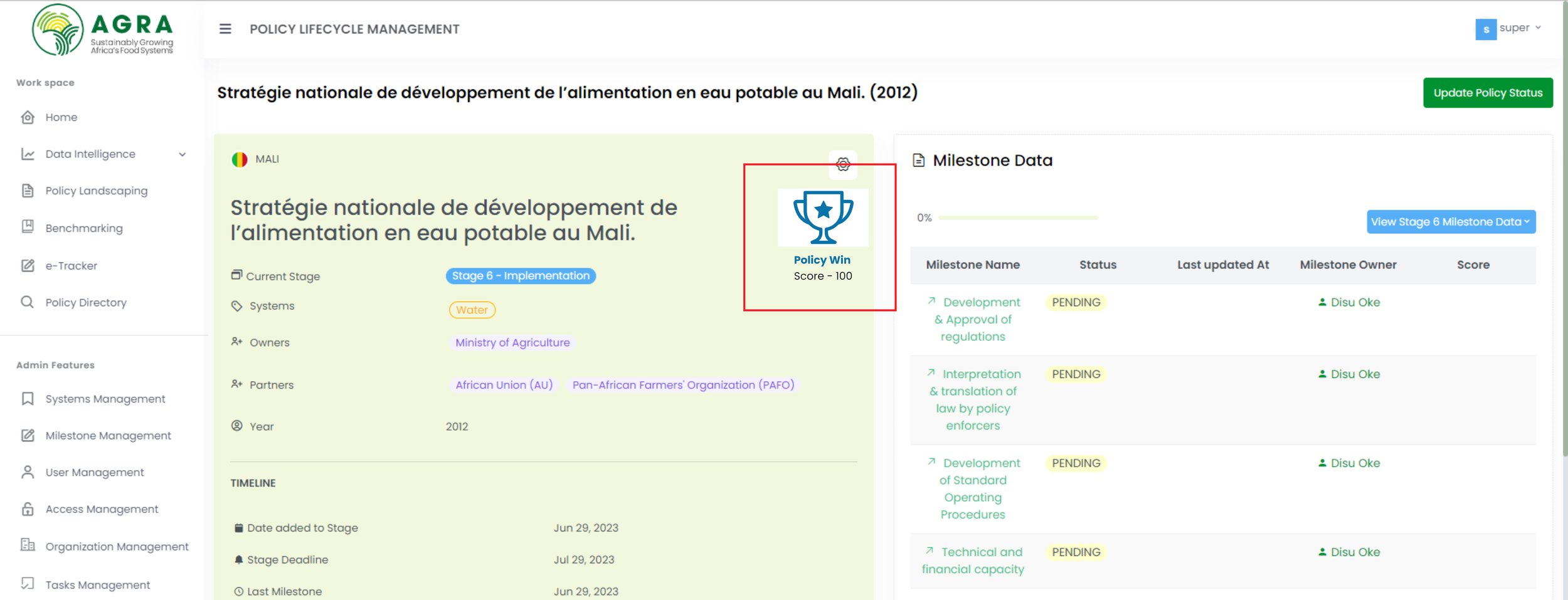The height and width of the screenshot is (600, 1568).
Task: Open User Management
Action: coord(95,472)
